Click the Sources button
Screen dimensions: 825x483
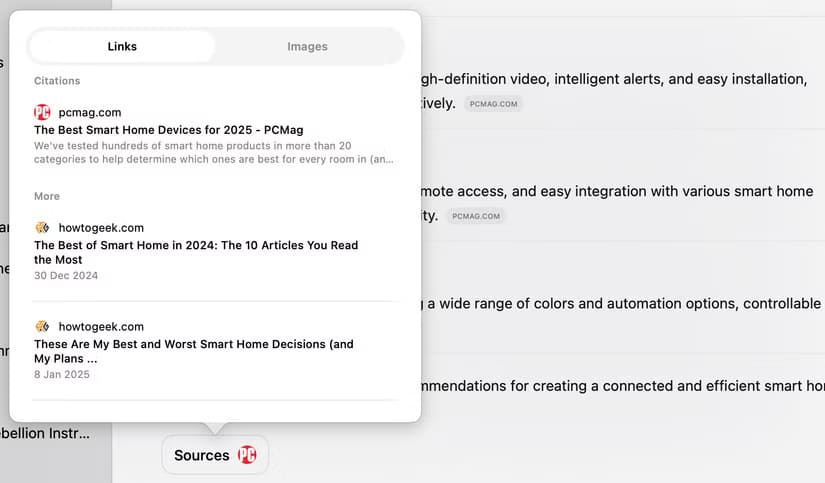click(215, 455)
